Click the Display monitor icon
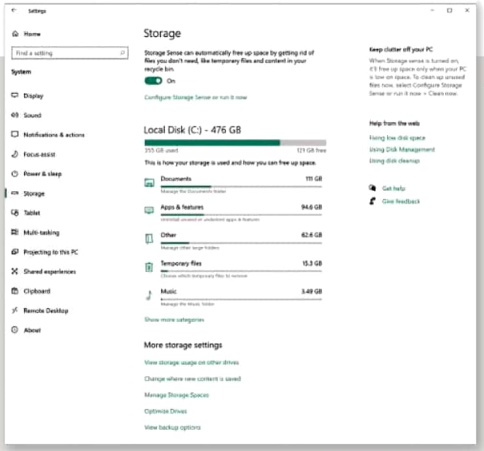Image resolution: width=484 pixels, height=451 pixels. click(15, 95)
